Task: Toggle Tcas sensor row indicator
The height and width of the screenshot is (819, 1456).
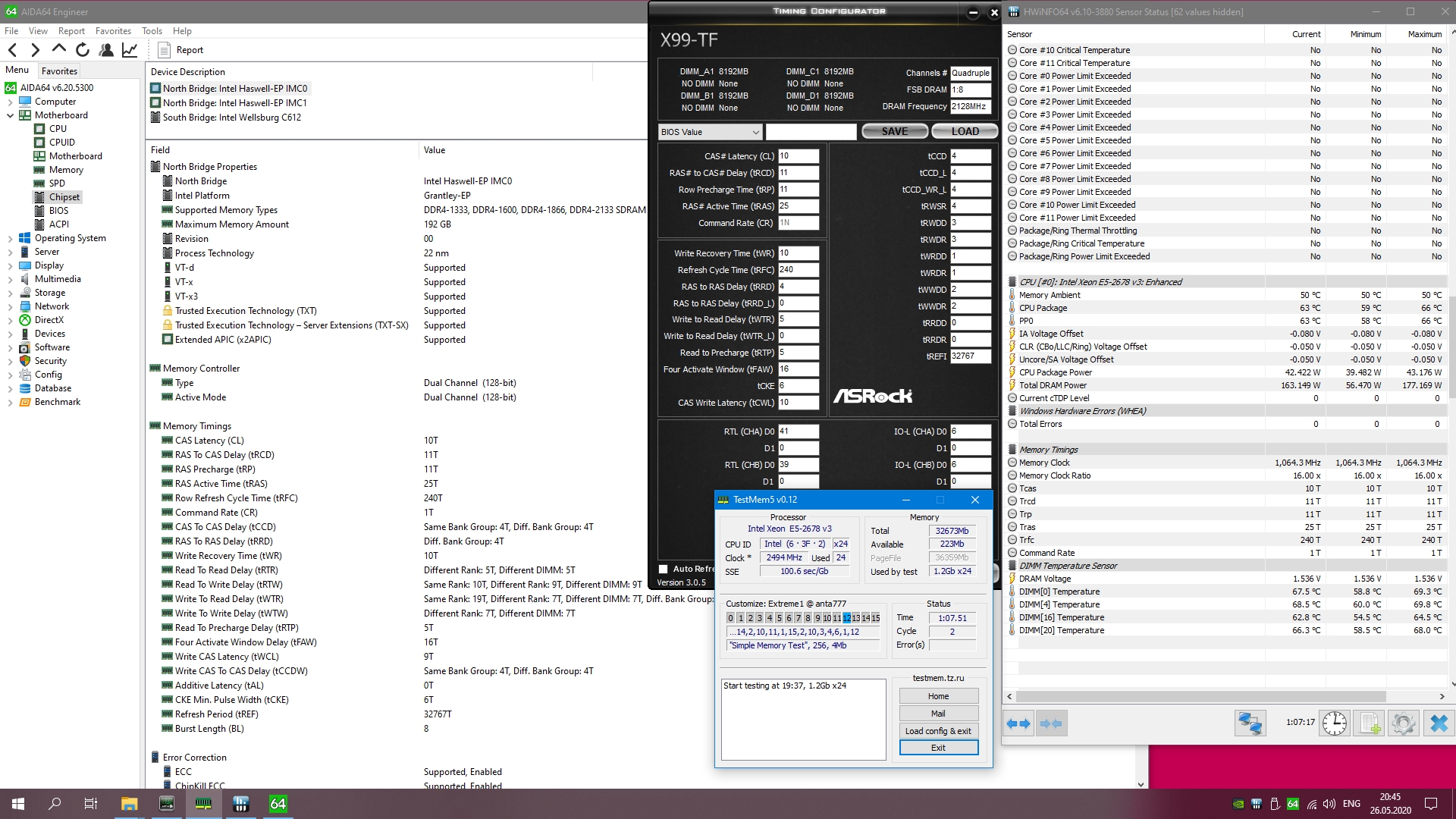Action: tap(1012, 488)
